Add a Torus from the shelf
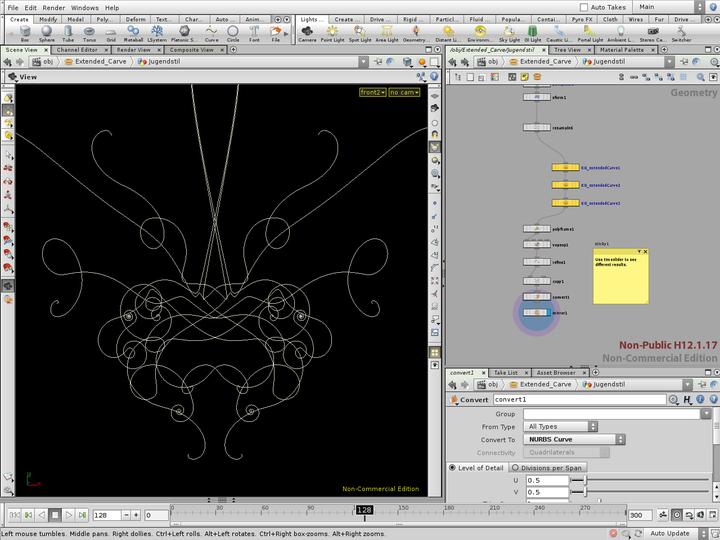Image resolution: width=720 pixels, height=540 pixels. coord(89,33)
